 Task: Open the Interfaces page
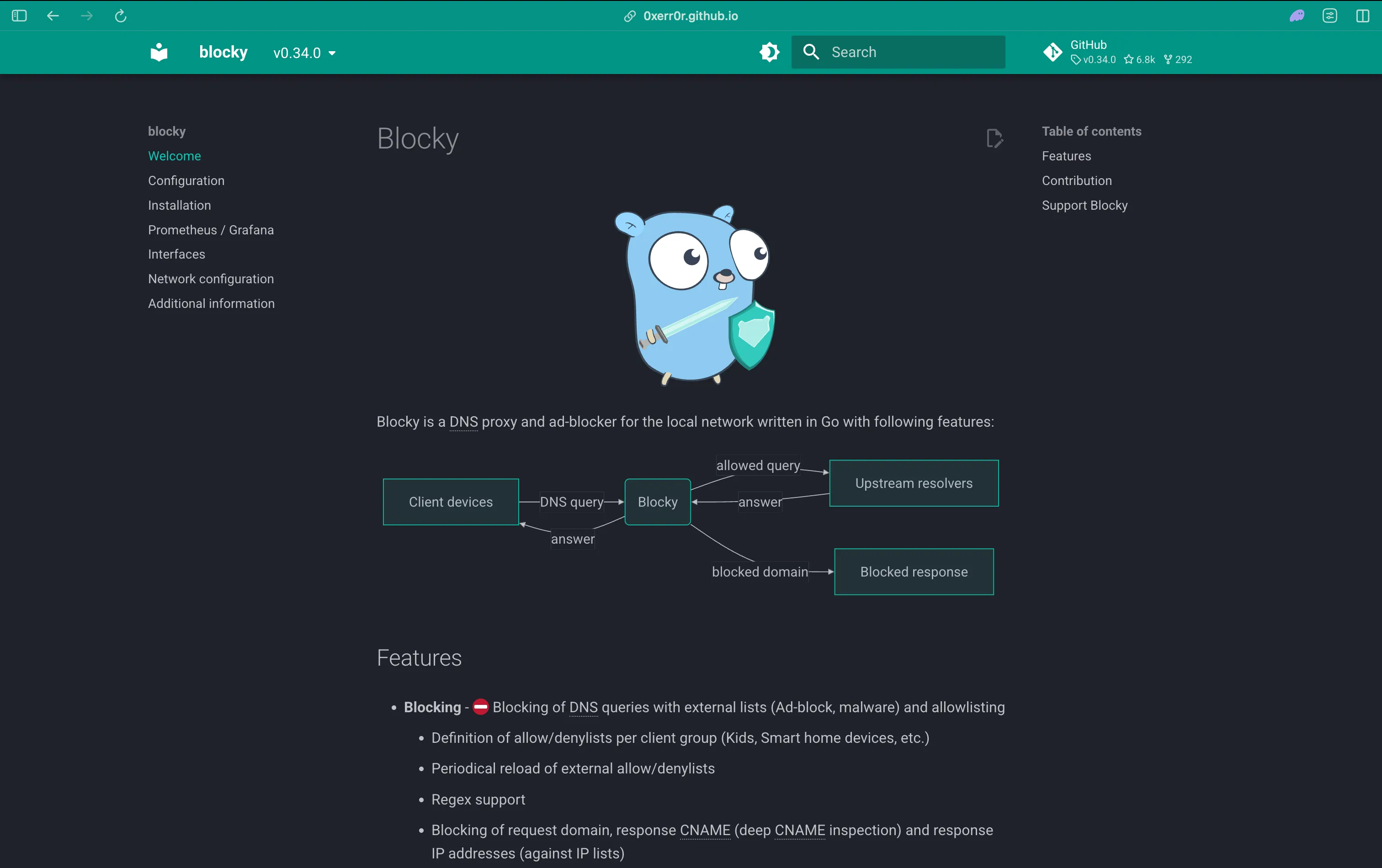point(177,254)
